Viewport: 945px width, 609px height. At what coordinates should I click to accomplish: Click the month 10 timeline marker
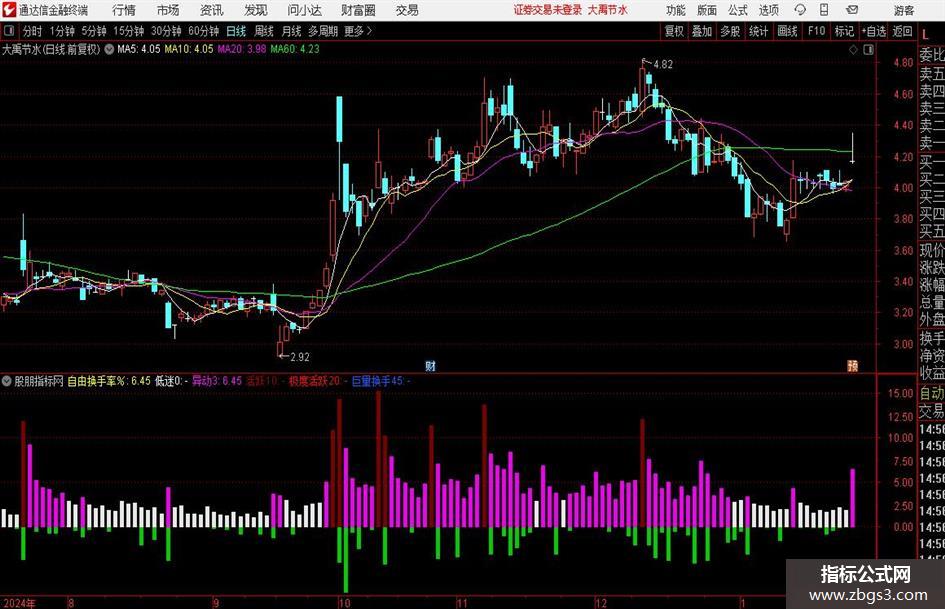point(344,603)
